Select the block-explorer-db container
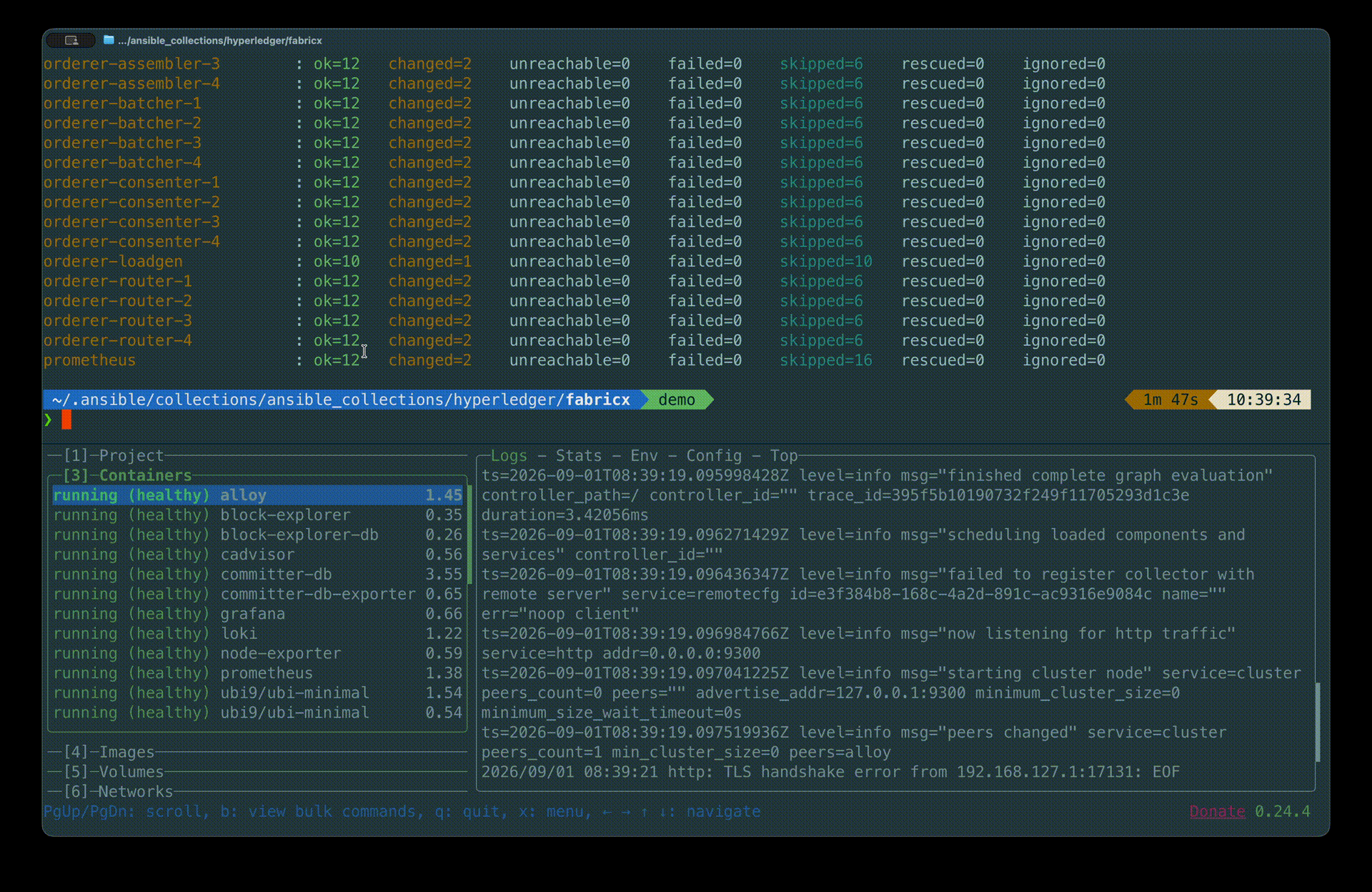Image resolution: width=1372 pixels, height=892 pixels. click(x=258, y=535)
